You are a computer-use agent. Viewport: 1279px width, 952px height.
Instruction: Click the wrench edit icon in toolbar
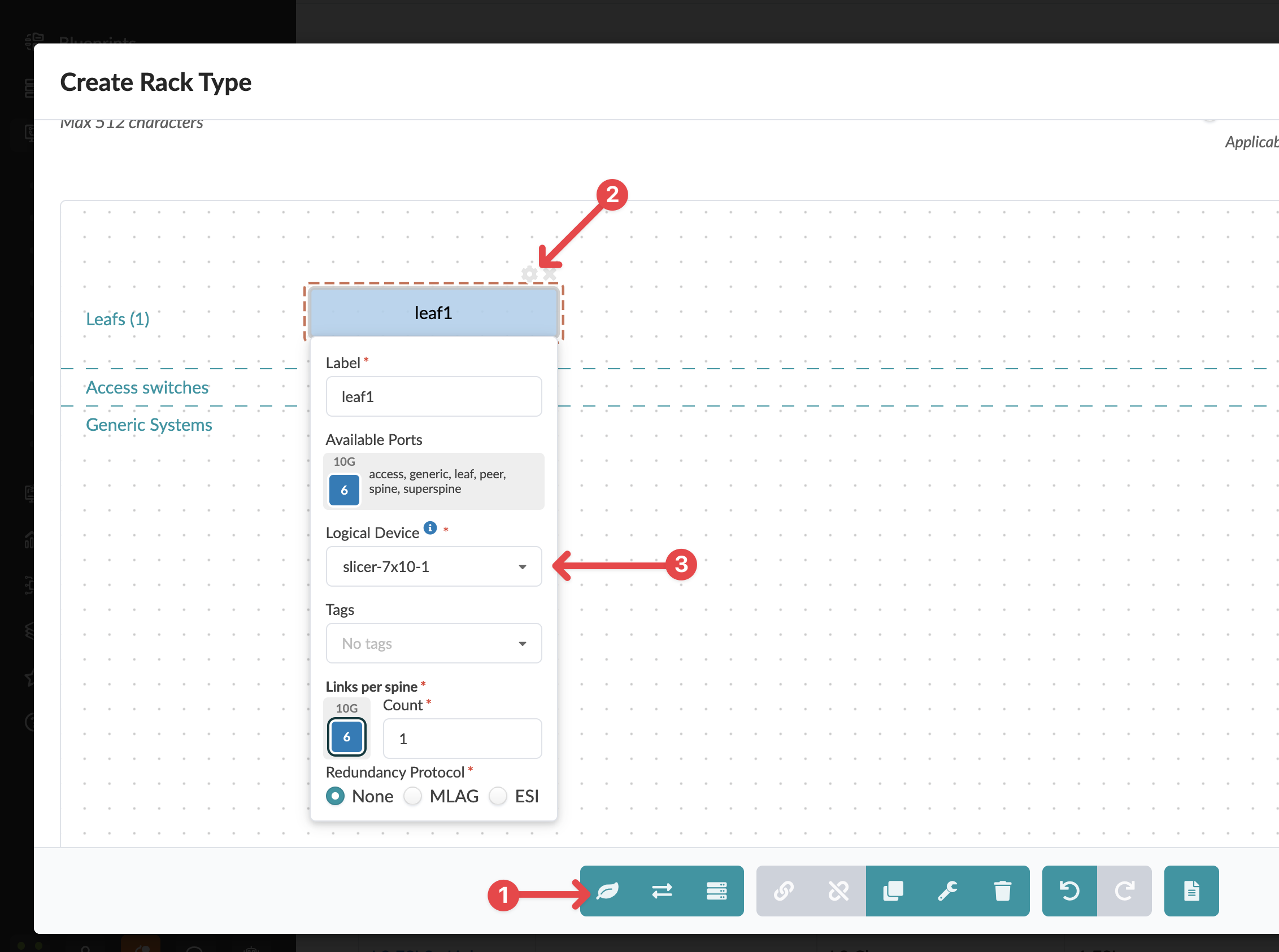click(x=947, y=891)
